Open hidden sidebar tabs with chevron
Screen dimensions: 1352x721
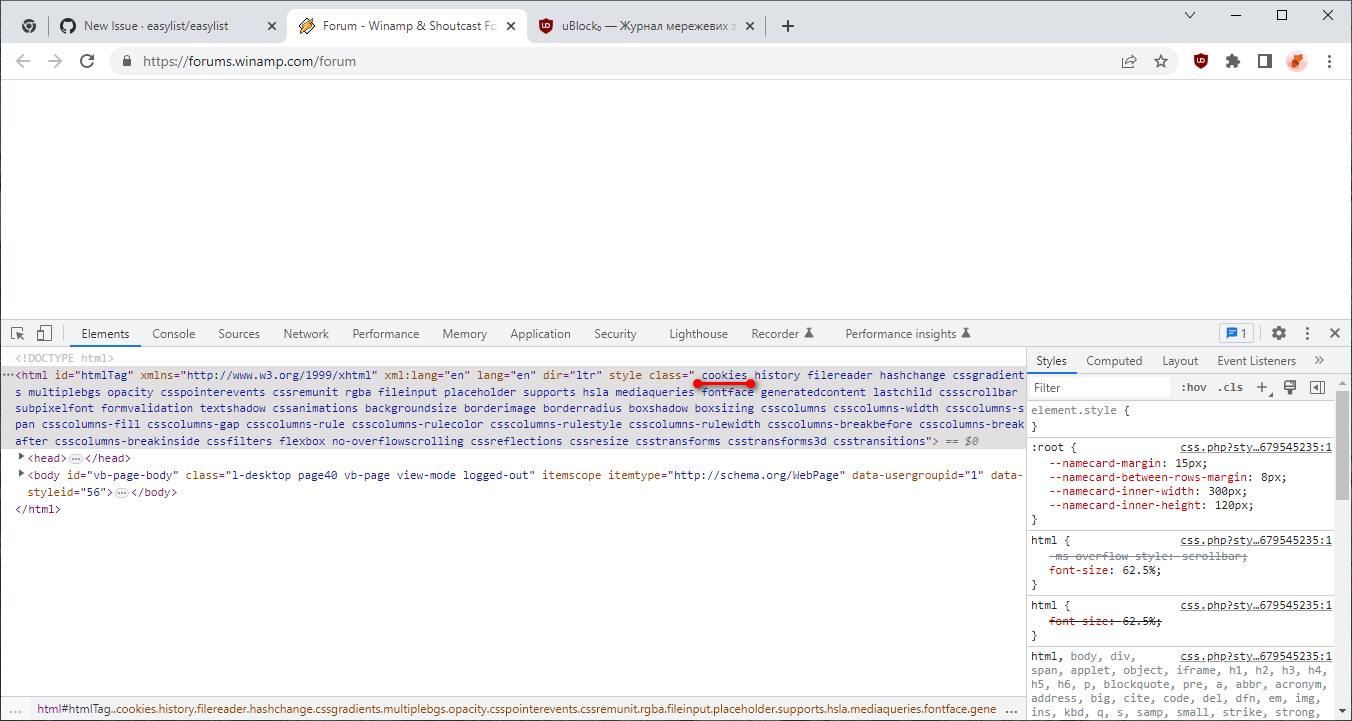point(1318,360)
